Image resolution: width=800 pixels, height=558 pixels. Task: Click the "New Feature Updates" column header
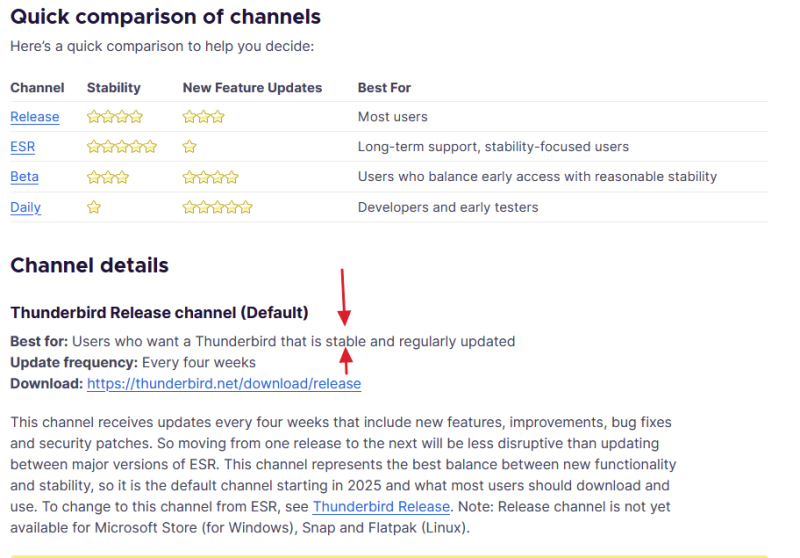(x=252, y=88)
